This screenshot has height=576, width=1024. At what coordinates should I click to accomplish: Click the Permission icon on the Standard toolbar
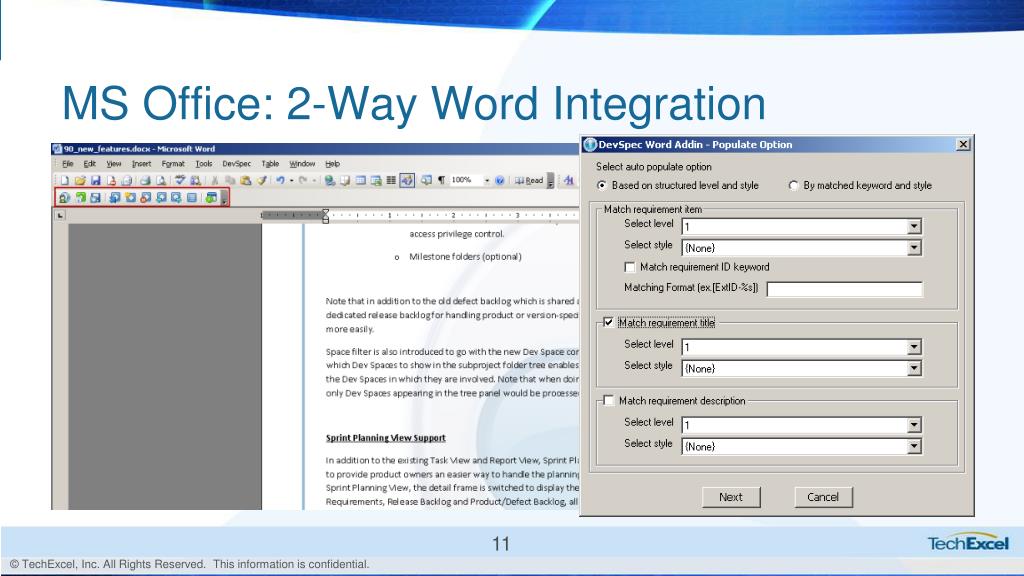[111, 180]
